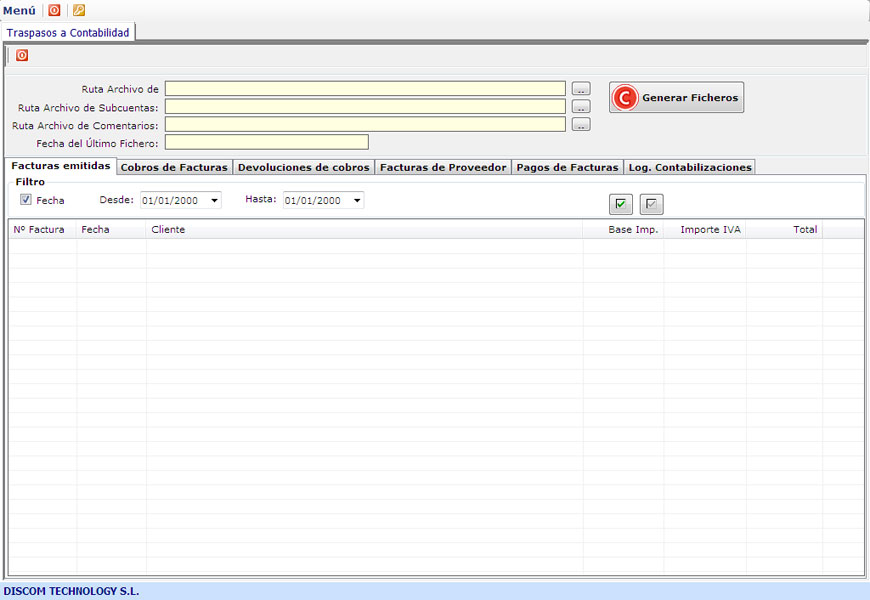Click the gray deselect-all checkmark button
The image size is (870, 600).
point(651,204)
